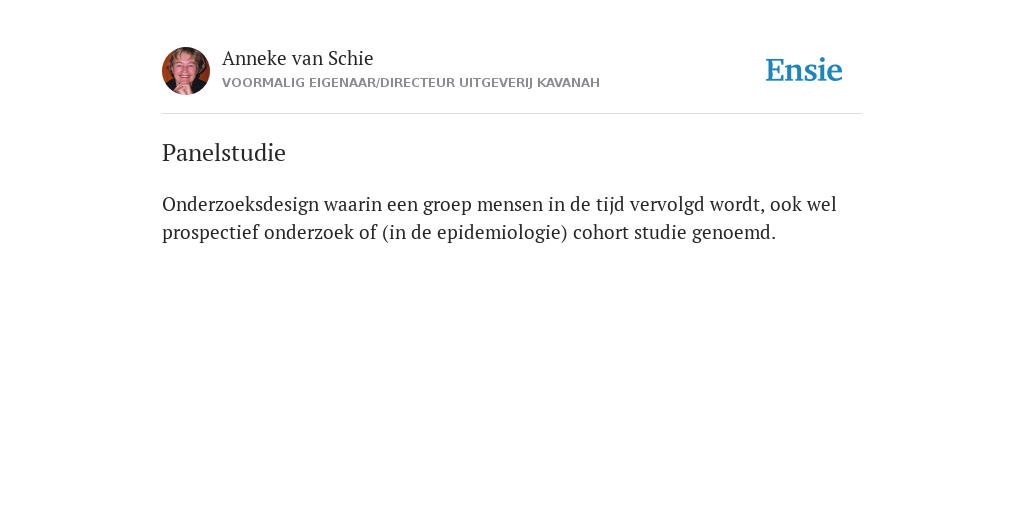The width and height of the screenshot is (1024, 512).
Task: Click the word Schie in the author name
Action: [x=351, y=58]
